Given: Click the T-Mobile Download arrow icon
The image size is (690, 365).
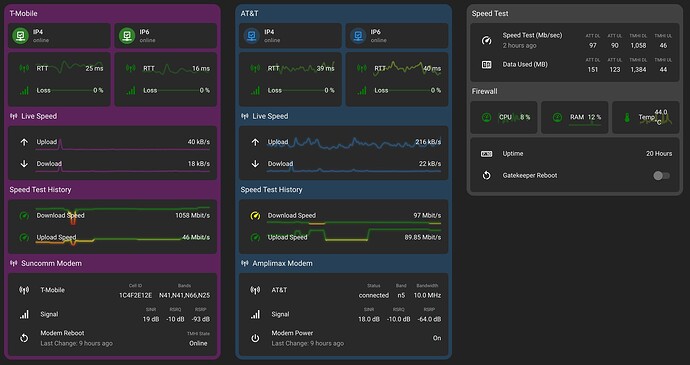Looking at the screenshot, I should coord(24,163).
